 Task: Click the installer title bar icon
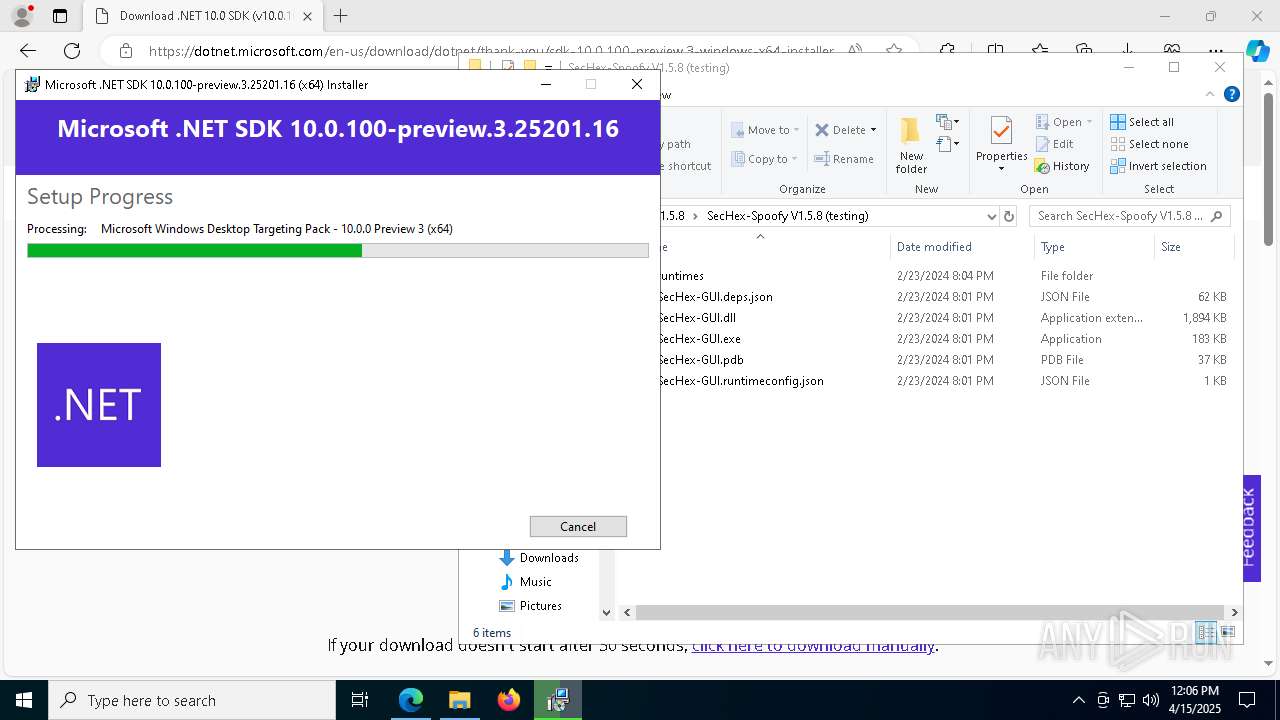pos(32,85)
